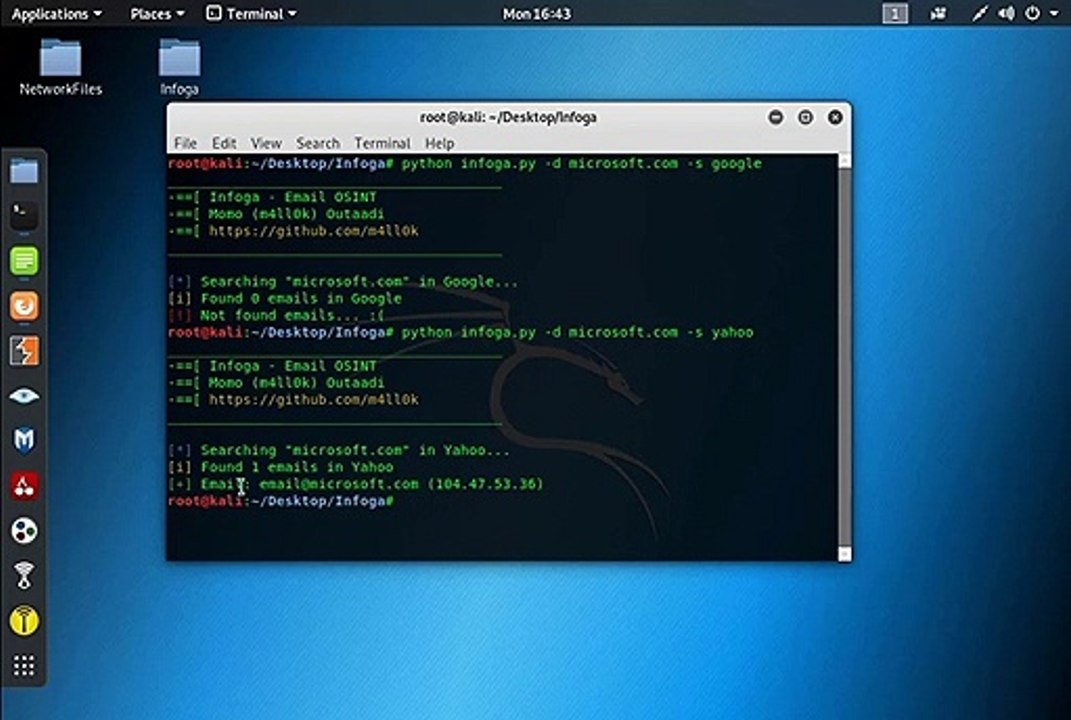Open the terminal View menu
The width and height of the screenshot is (1071, 720).
tap(266, 143)
